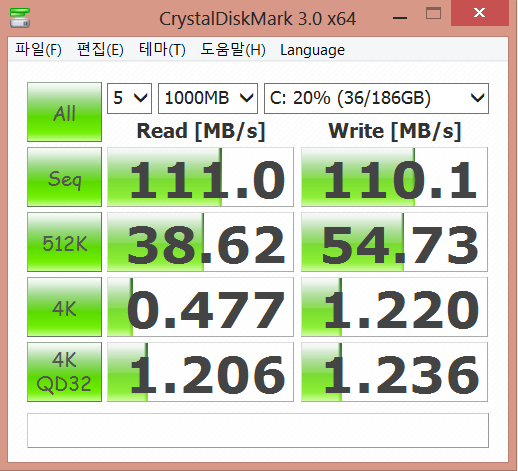Open the 편집(E) menu

tap(100, 50)
